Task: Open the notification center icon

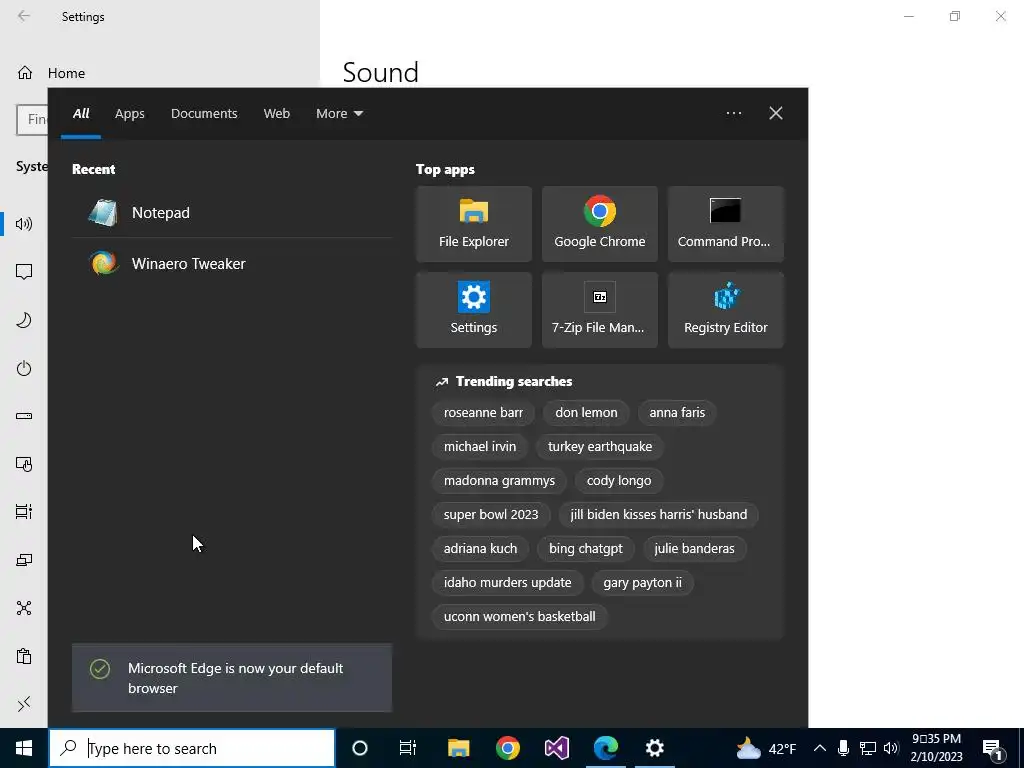Action: coord(993,748)
